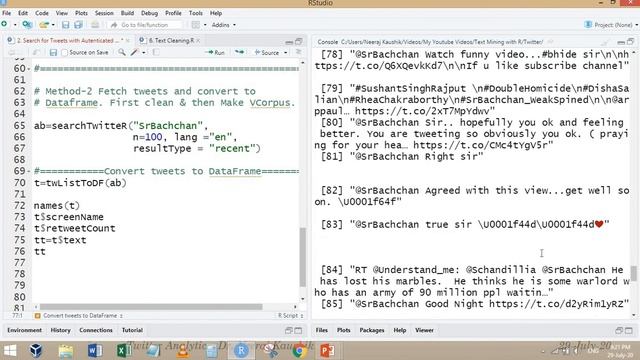Click the Code Tools wand icon
This screenshot has width=640, height=360.
pos(135,52)
